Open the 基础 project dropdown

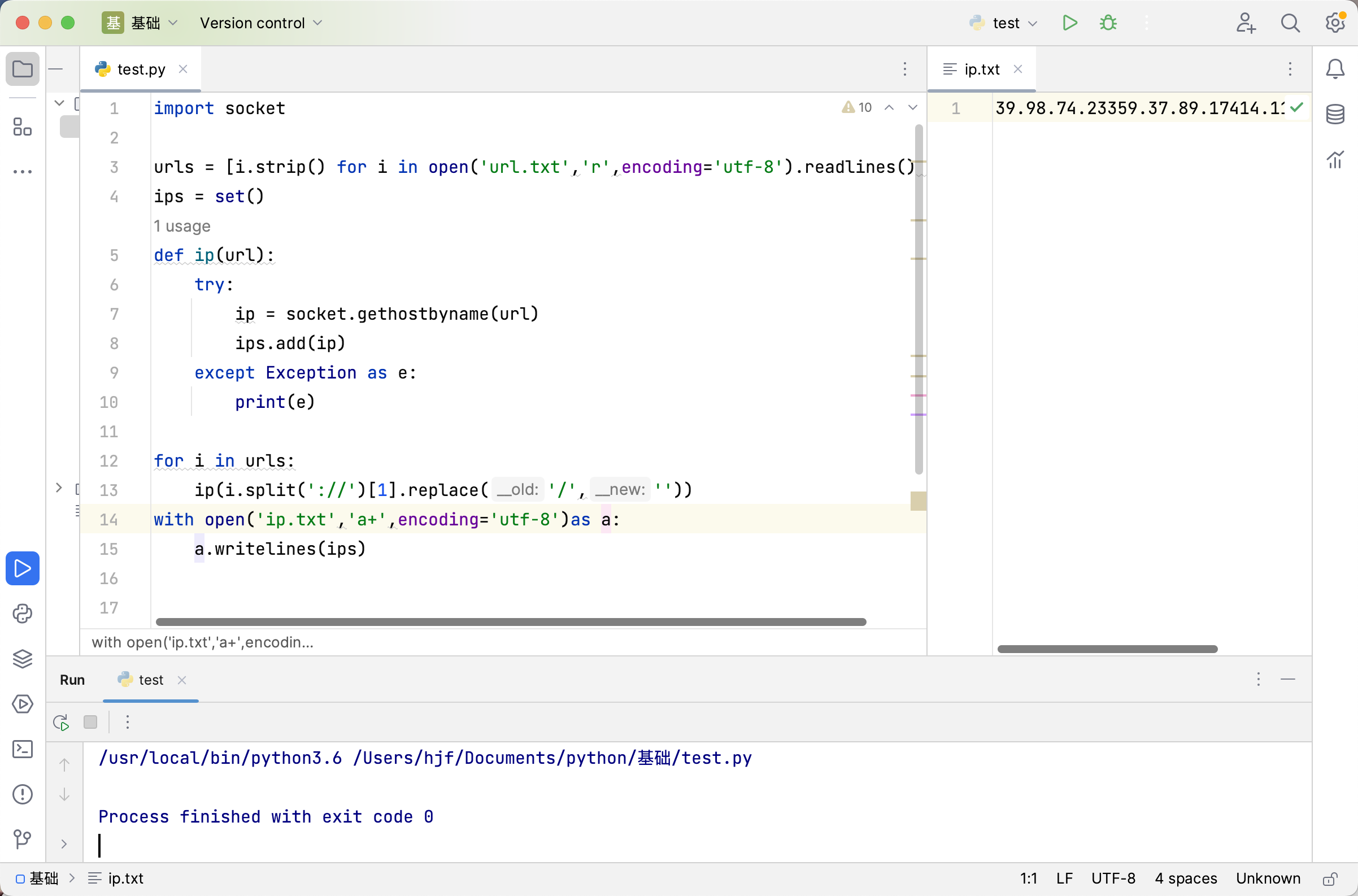coord(141,23)
